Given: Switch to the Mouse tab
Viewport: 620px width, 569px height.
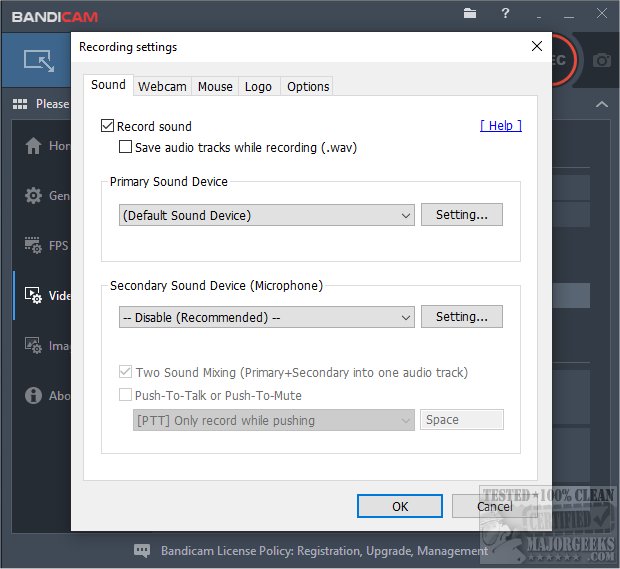Looking at the screenshot, I should pyautogui.click(x=215, y=87).
